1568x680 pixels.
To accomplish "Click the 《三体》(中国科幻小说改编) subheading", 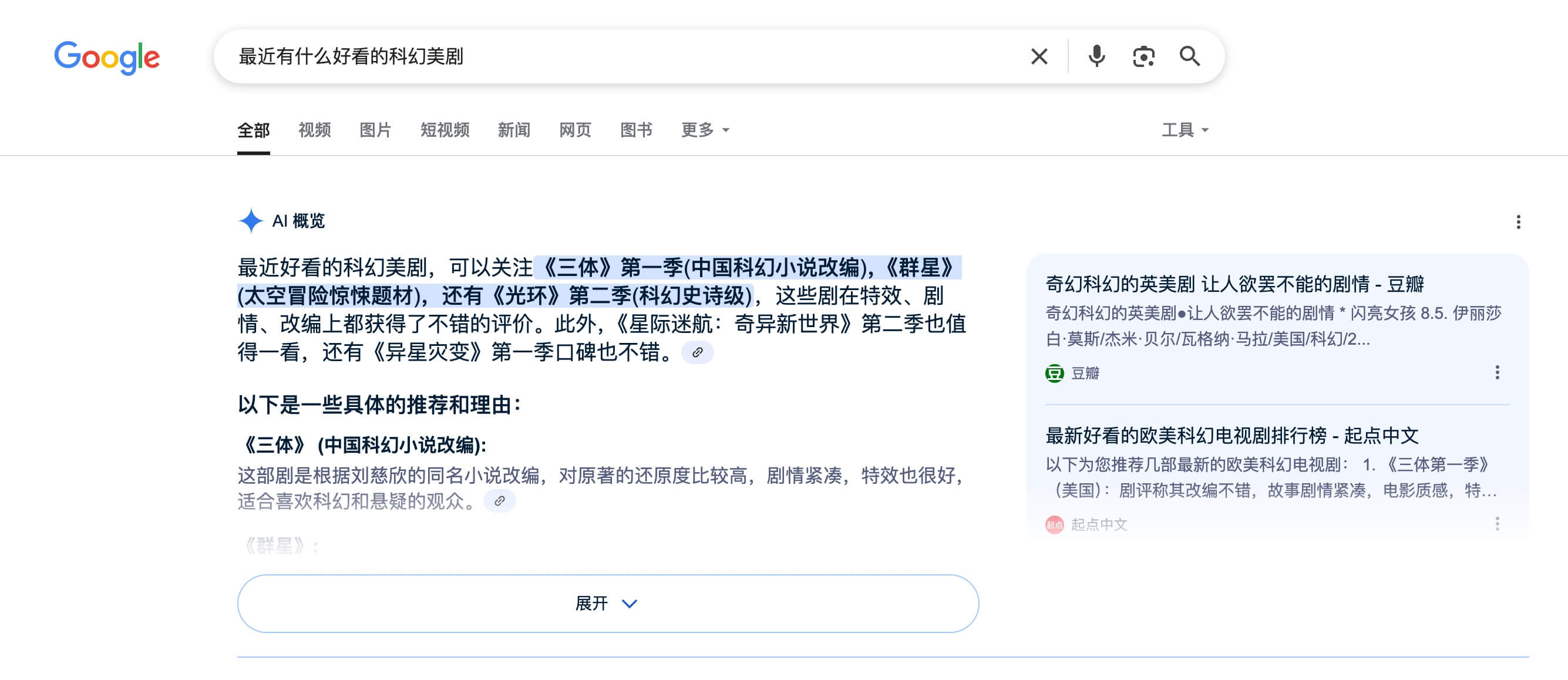I will click(x=362, y=445).
